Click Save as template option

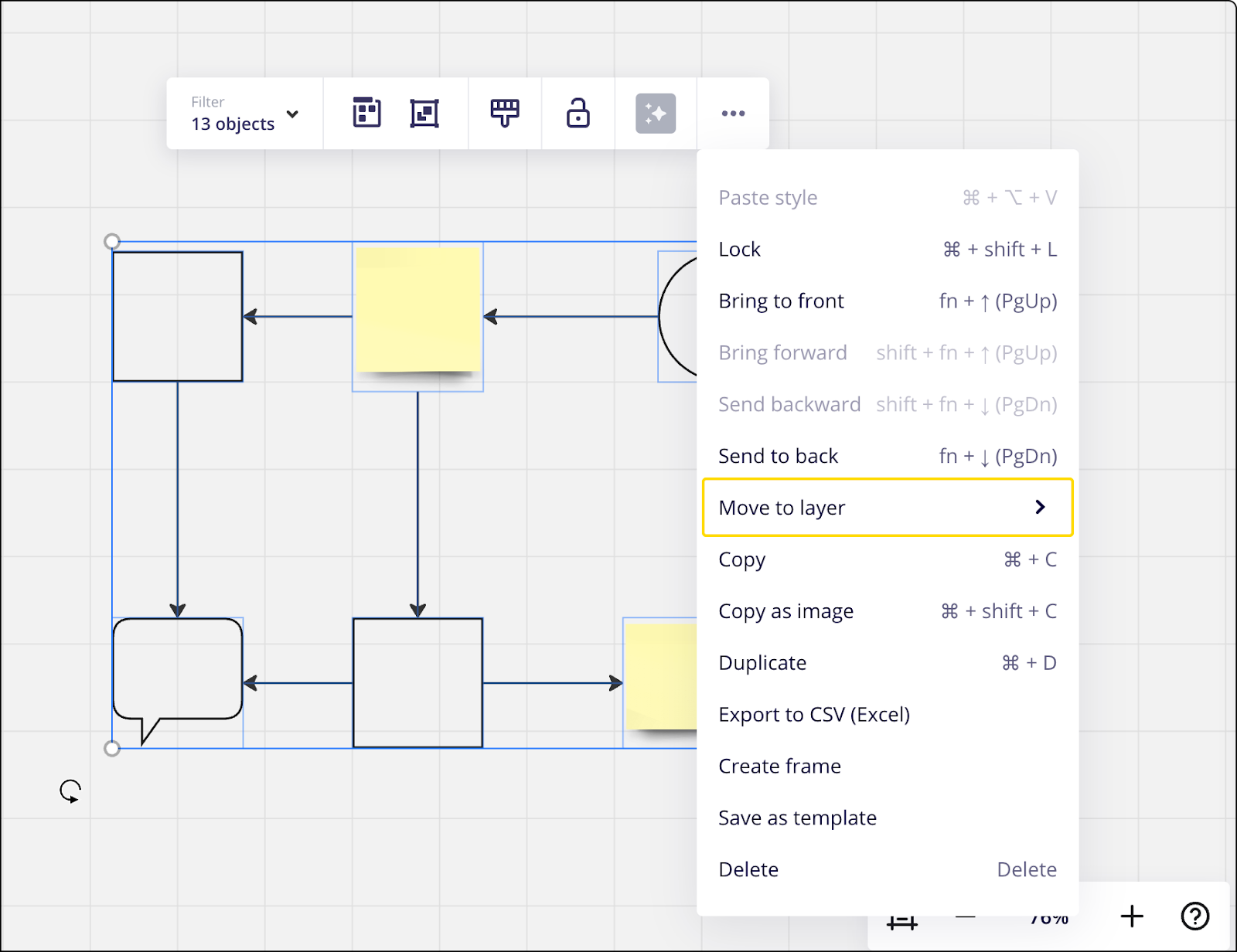pyautogui.click(x=797, y=818)
